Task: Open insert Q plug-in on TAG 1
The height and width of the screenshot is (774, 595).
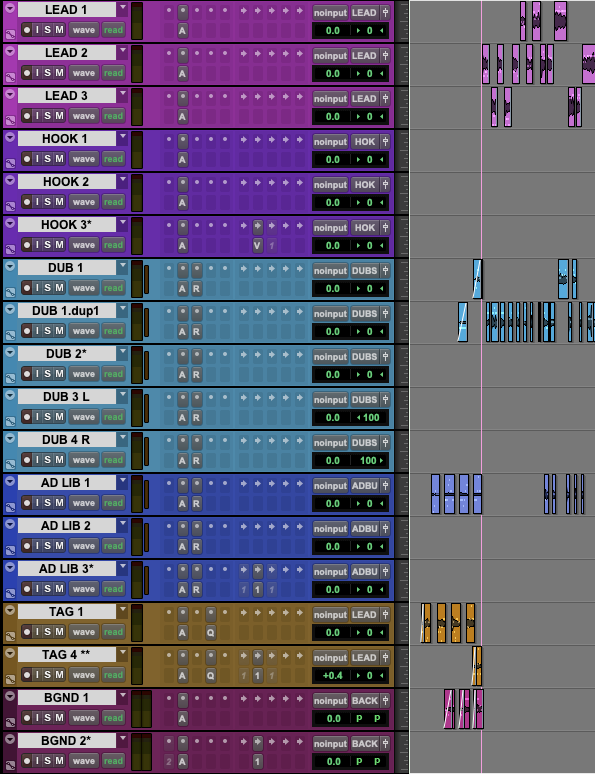Action: 211,633
